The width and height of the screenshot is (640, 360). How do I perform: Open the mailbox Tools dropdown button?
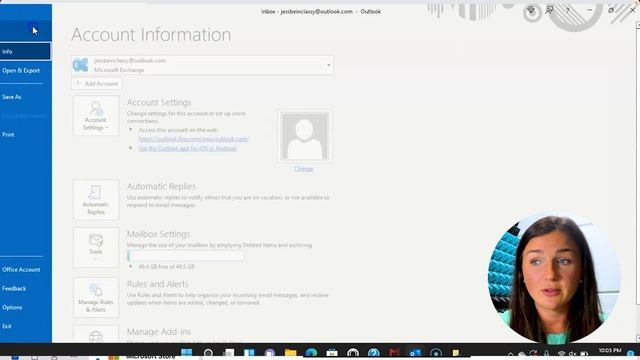coord(96,247)
